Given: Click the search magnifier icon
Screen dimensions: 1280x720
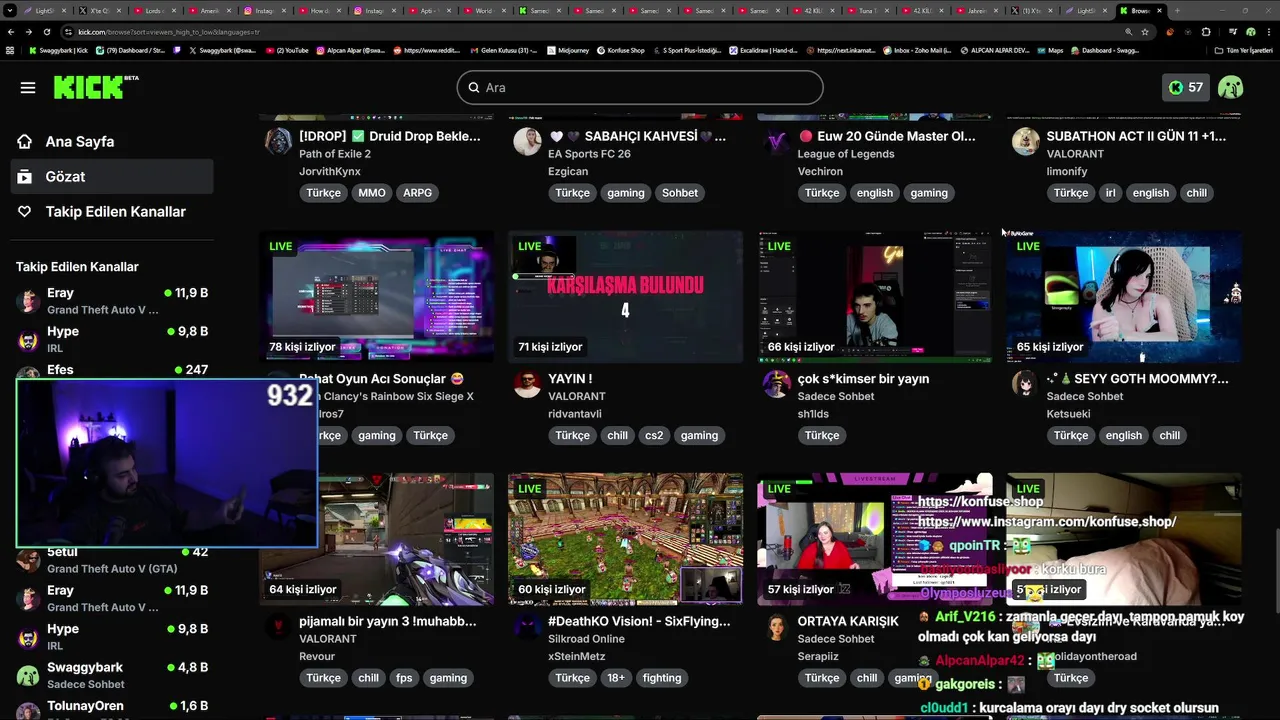Looking at the screenshot, I should click(x=474, y=88).
